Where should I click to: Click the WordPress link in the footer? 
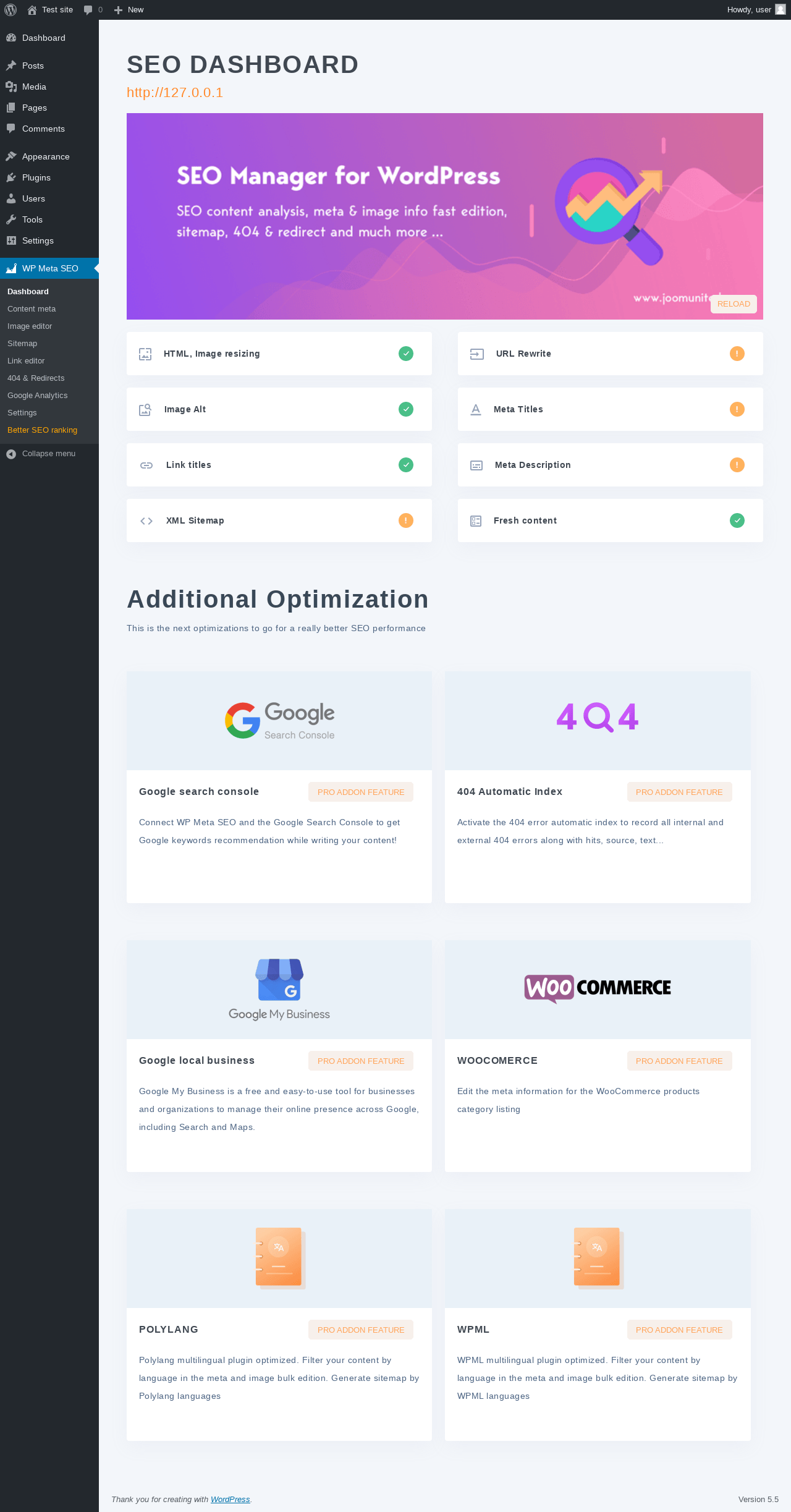click(x=231, y=1499)
